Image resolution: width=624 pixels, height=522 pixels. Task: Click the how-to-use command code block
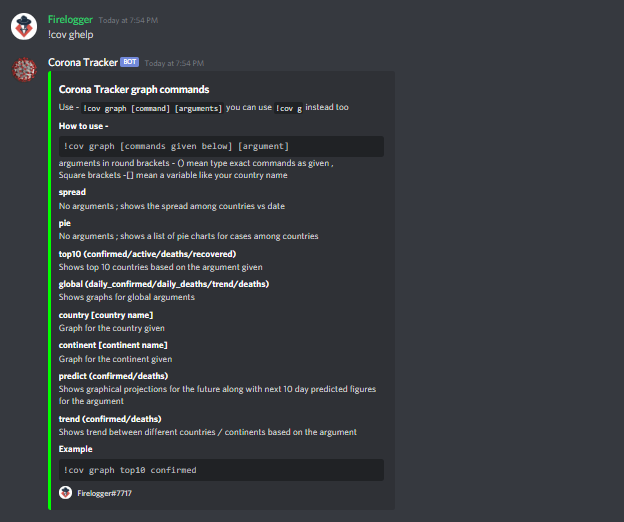[x=221, y=146]
